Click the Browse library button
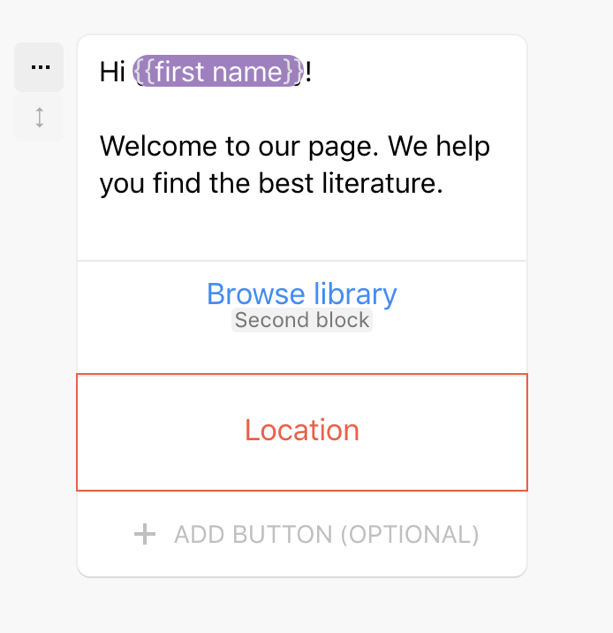Screen dimensions: 613x633 pos(301,294)
